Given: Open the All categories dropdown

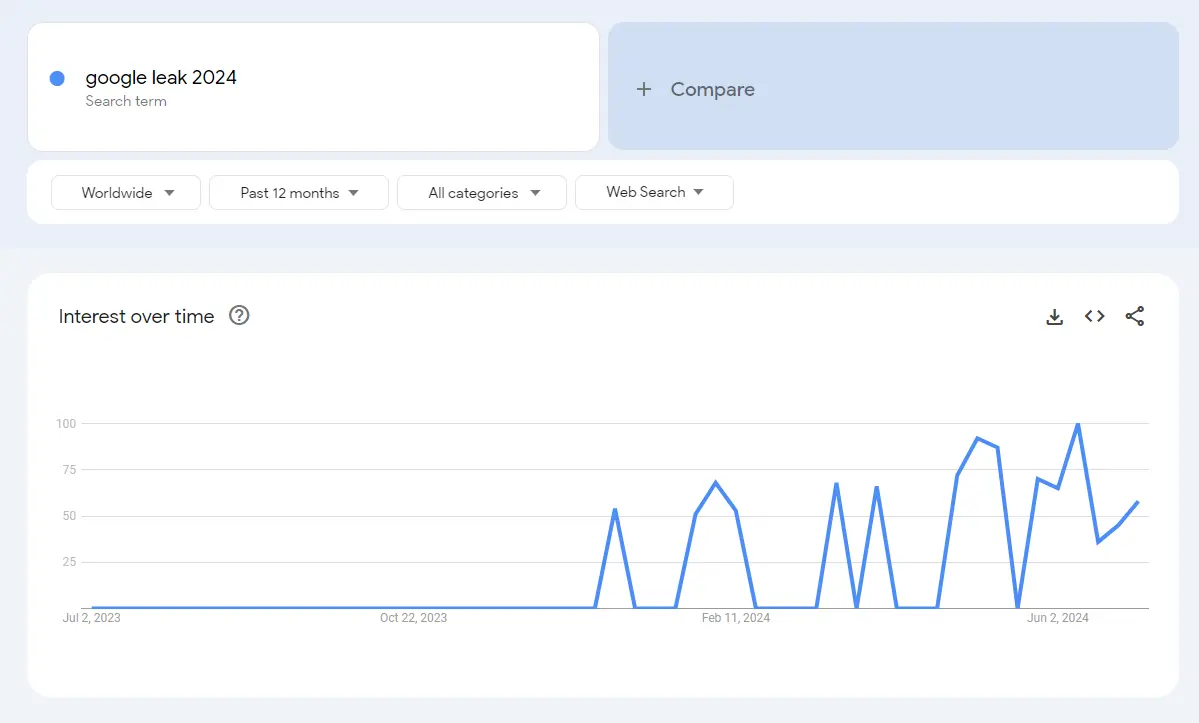Looking at the screenshot, I should 482,193.
